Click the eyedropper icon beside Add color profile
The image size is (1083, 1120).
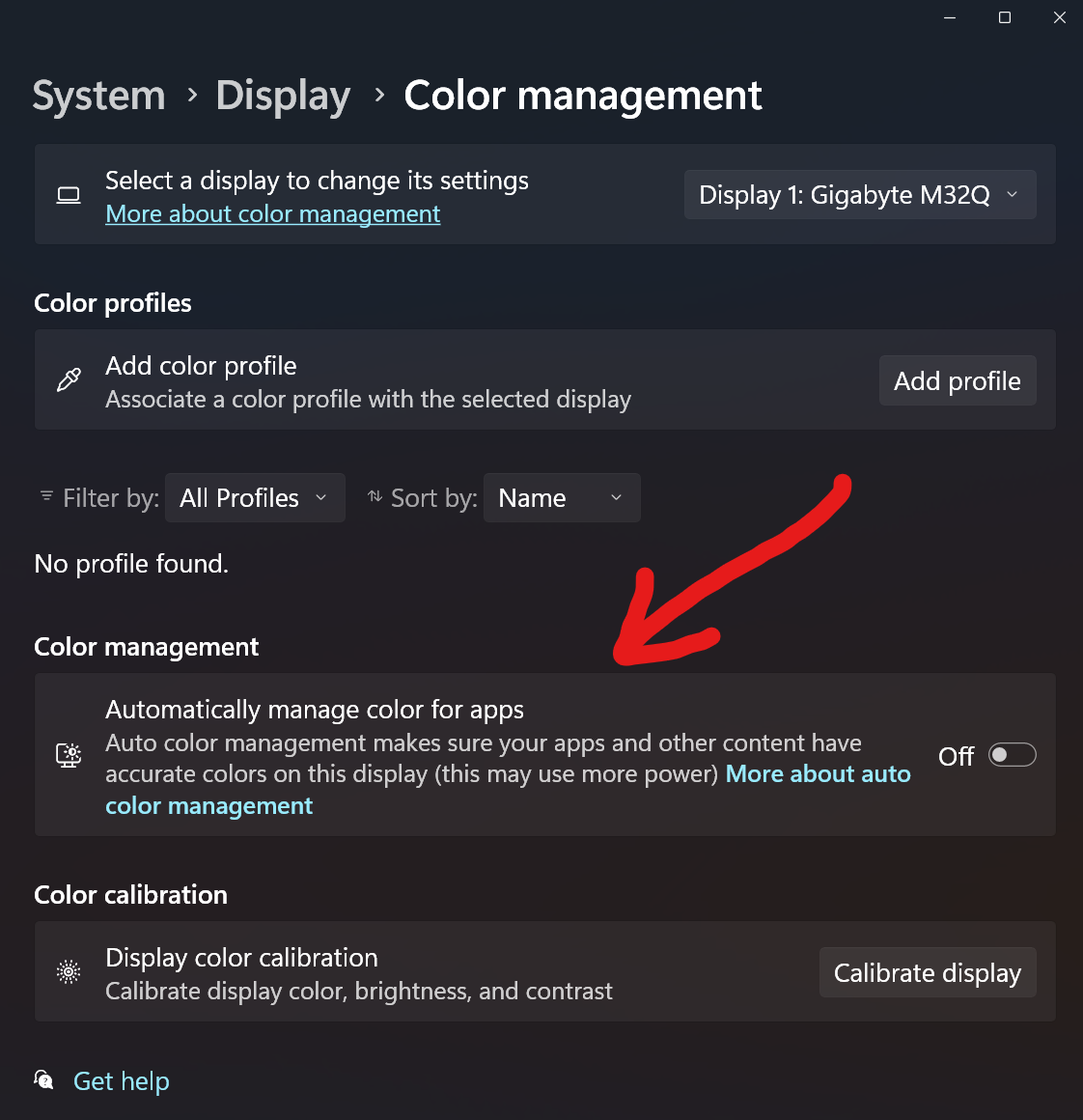pos(69,380)
